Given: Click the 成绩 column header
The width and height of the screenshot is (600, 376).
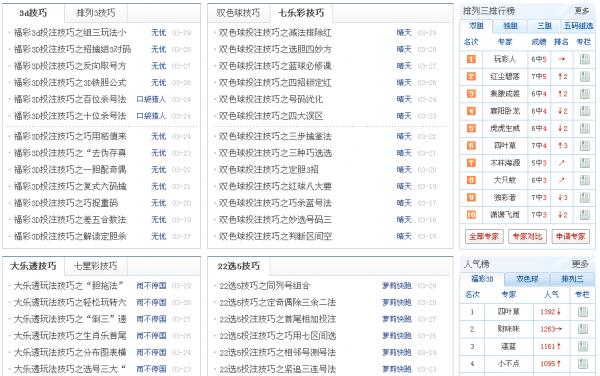Looking at the screenshot, I should [x=539, y=42].
